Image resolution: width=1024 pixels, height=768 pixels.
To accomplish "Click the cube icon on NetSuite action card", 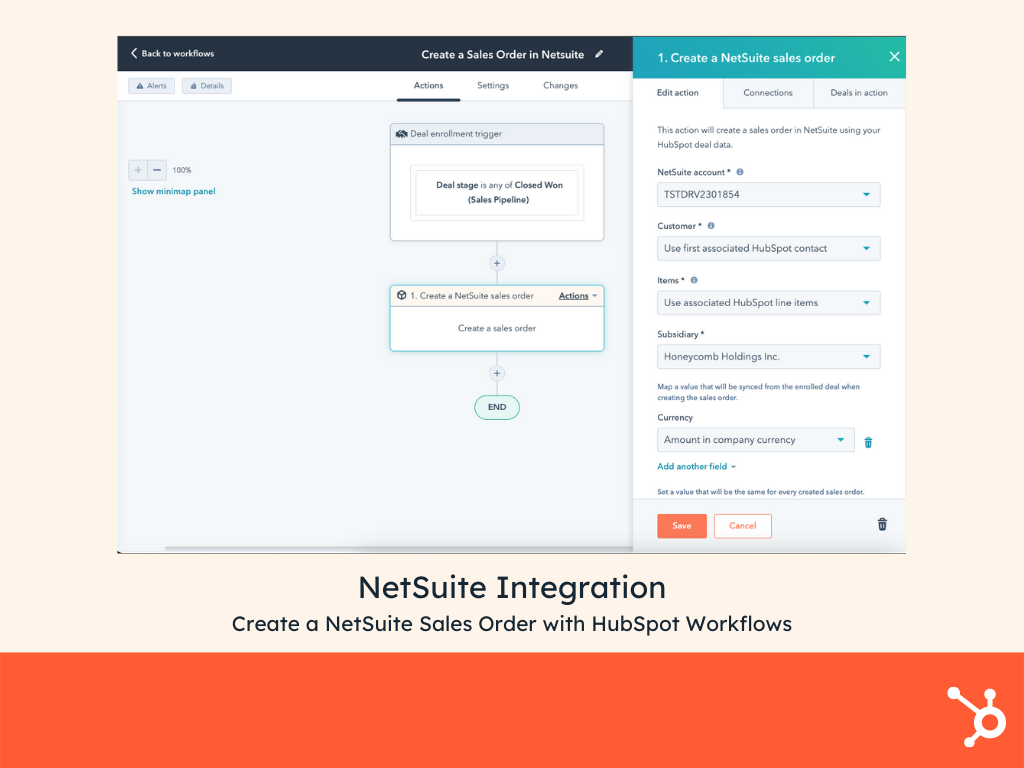I will pyautogui.click(x=402, y=295).
